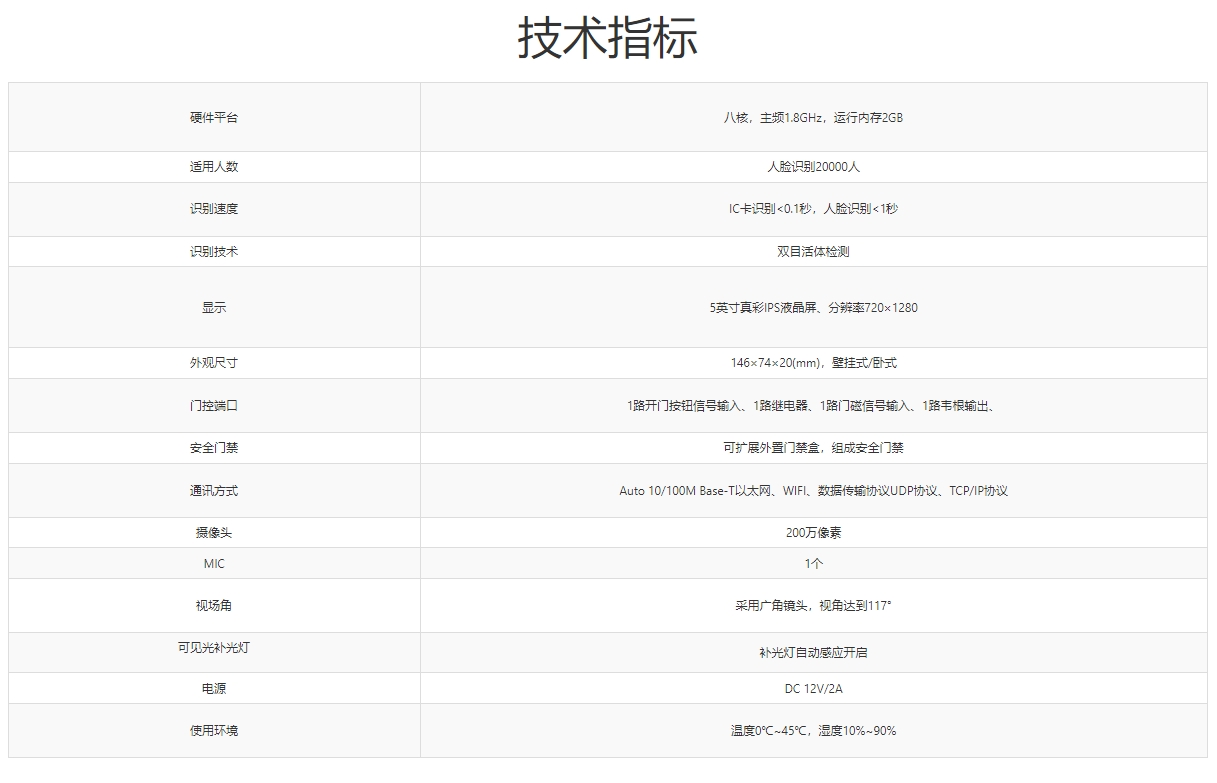Select the 5英寸真彩IPS液晶屏 spec text
Image resolution: width=1217 pixels, height=783 pixels.
point(812,308)
